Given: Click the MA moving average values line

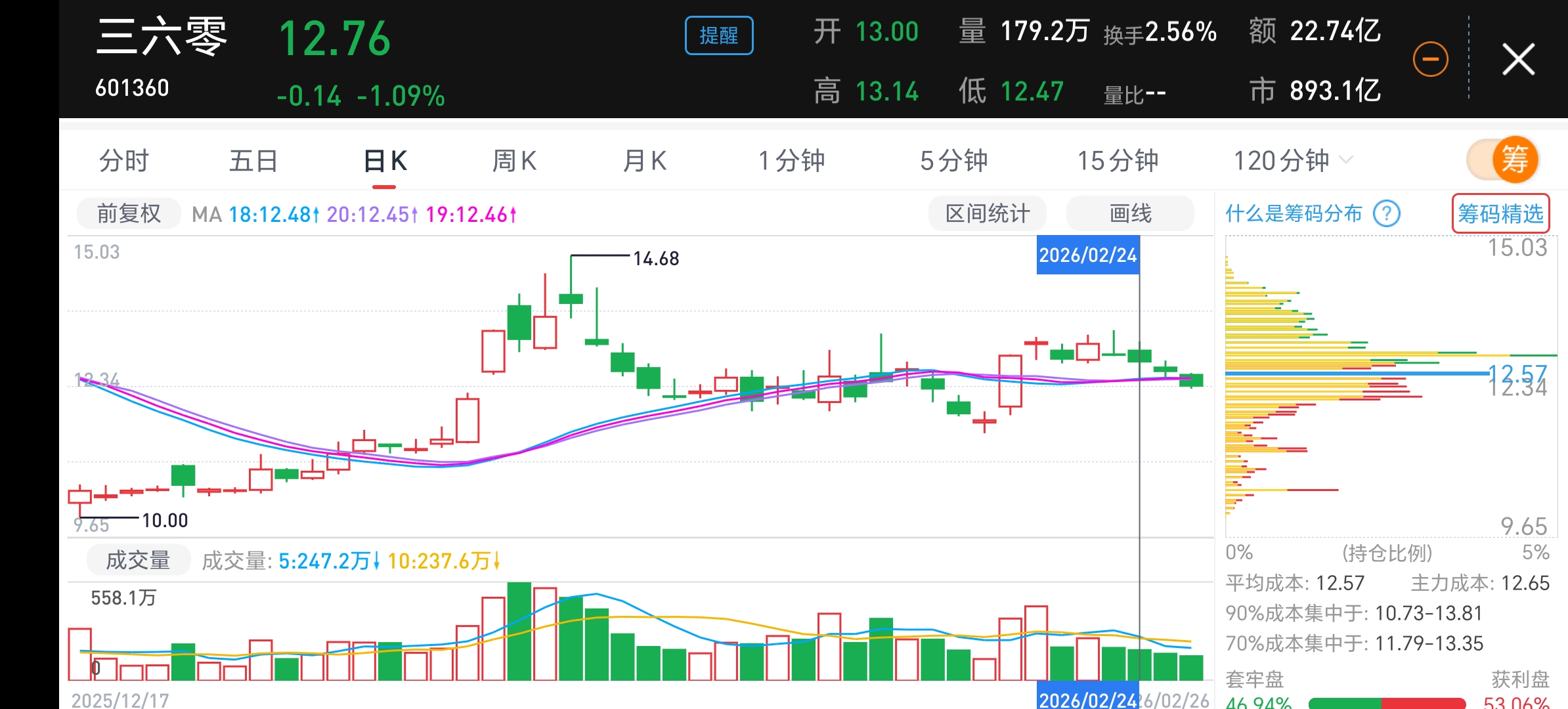Looking at the screenshot, I should (x=355, y=215).
